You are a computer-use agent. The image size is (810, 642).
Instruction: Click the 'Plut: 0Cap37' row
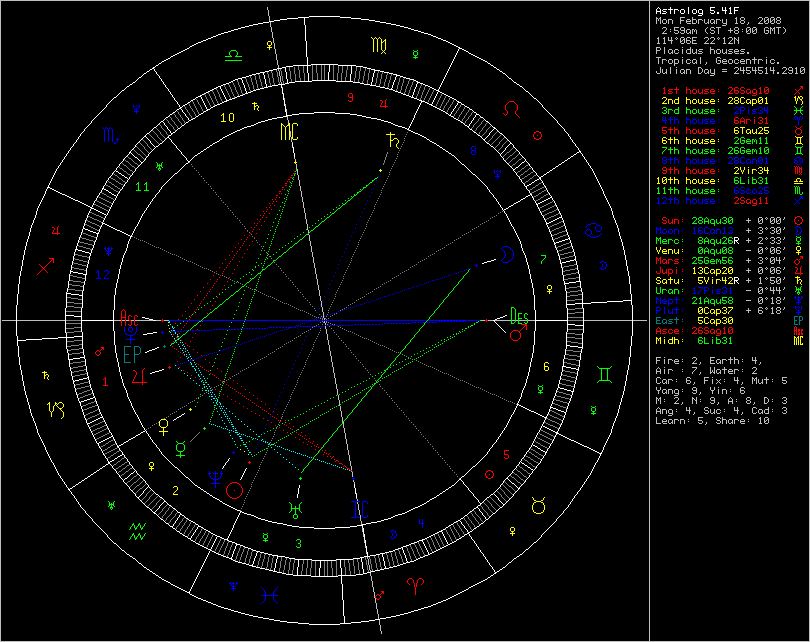721,311
